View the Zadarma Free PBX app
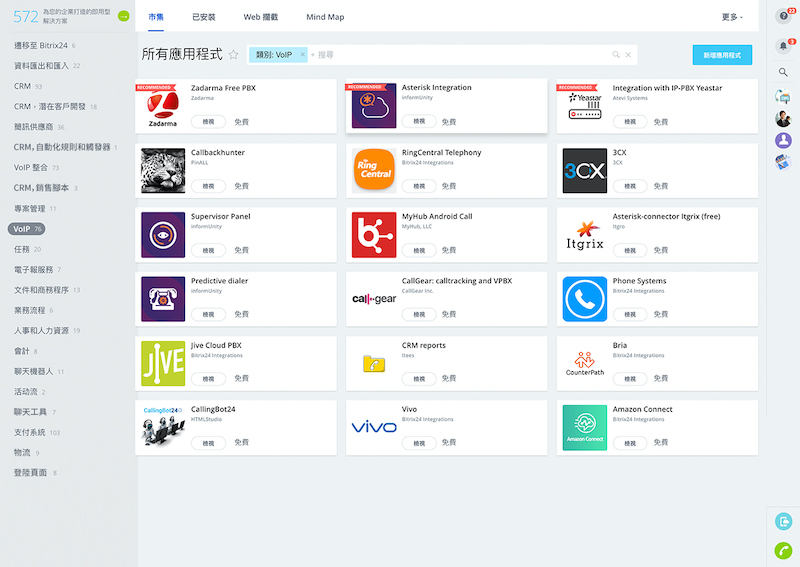This screenshot has height=567, width=800. coord(208,121)
